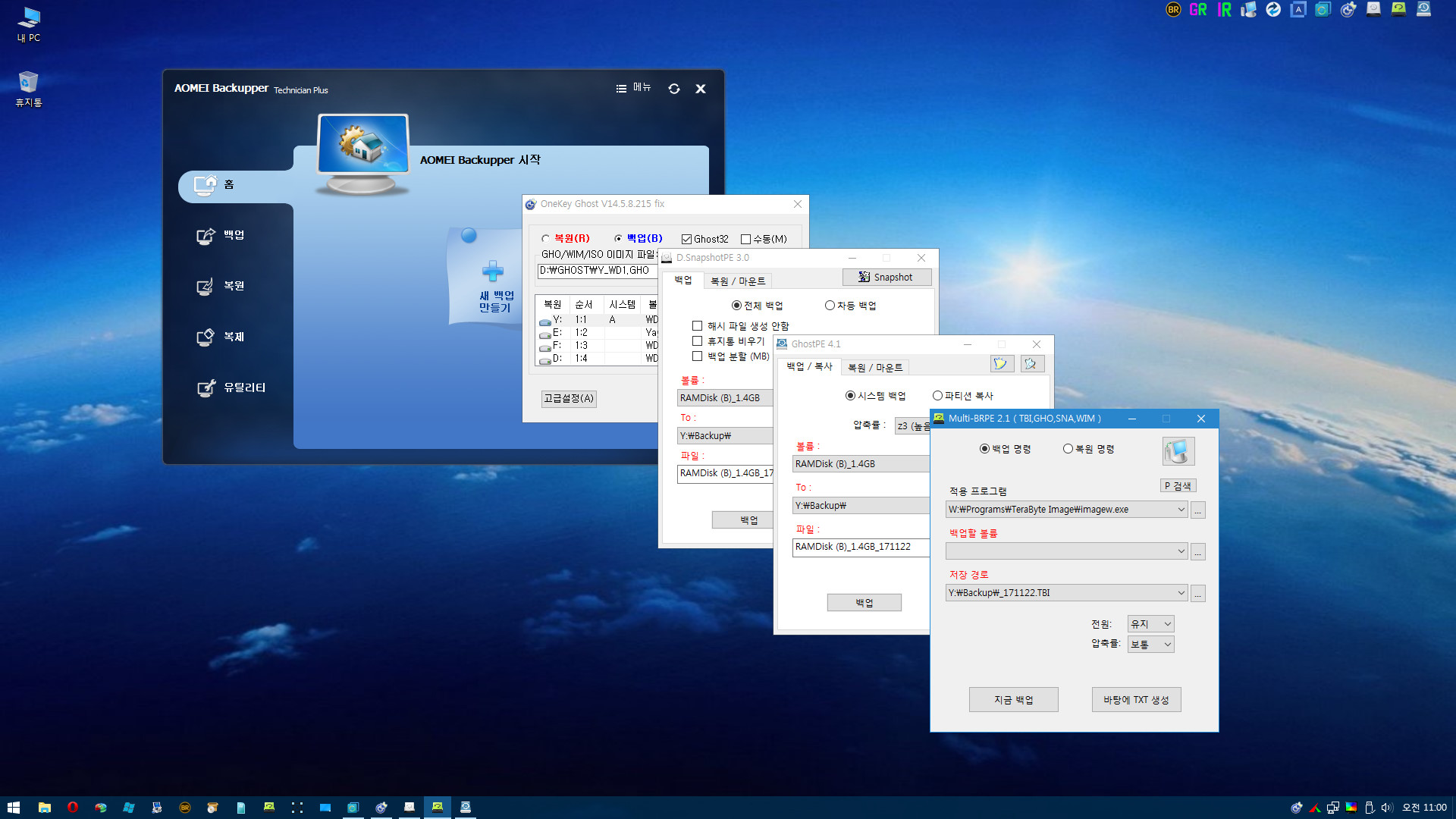Switch to Backup/Copy tab in GhostPE
Screen dimensions: 1456x819
809,367
